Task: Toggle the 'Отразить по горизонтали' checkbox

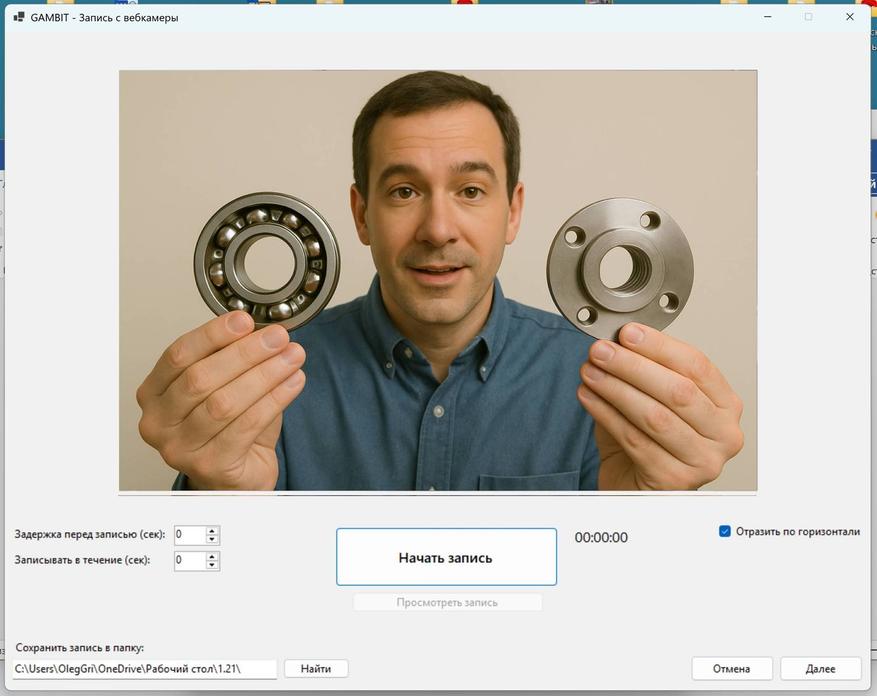Action: click(725, 531)
